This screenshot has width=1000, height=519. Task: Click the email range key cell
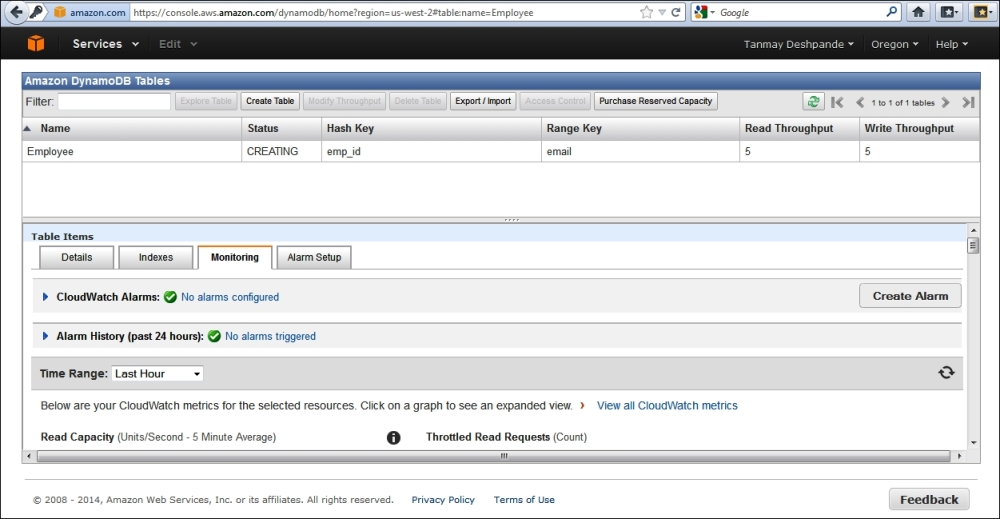coord(640,151)
